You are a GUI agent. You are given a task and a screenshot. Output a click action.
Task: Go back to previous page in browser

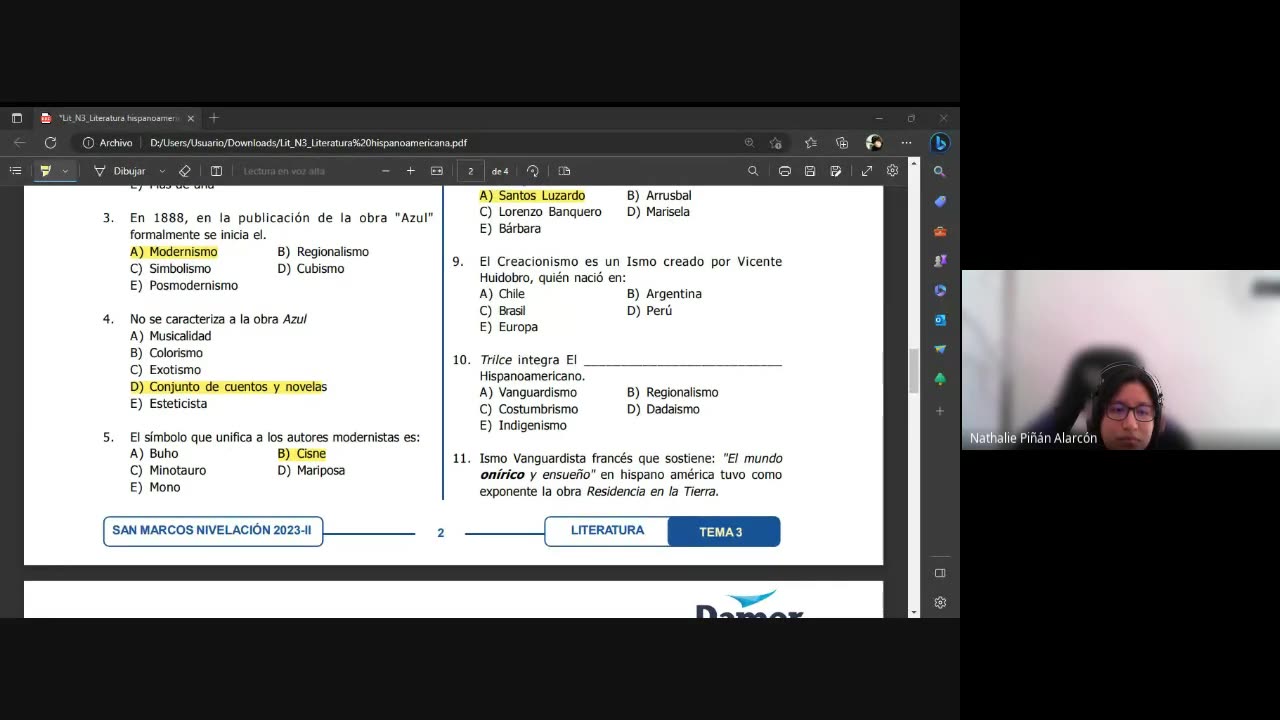pyautogui.click(x=20, y=143)
